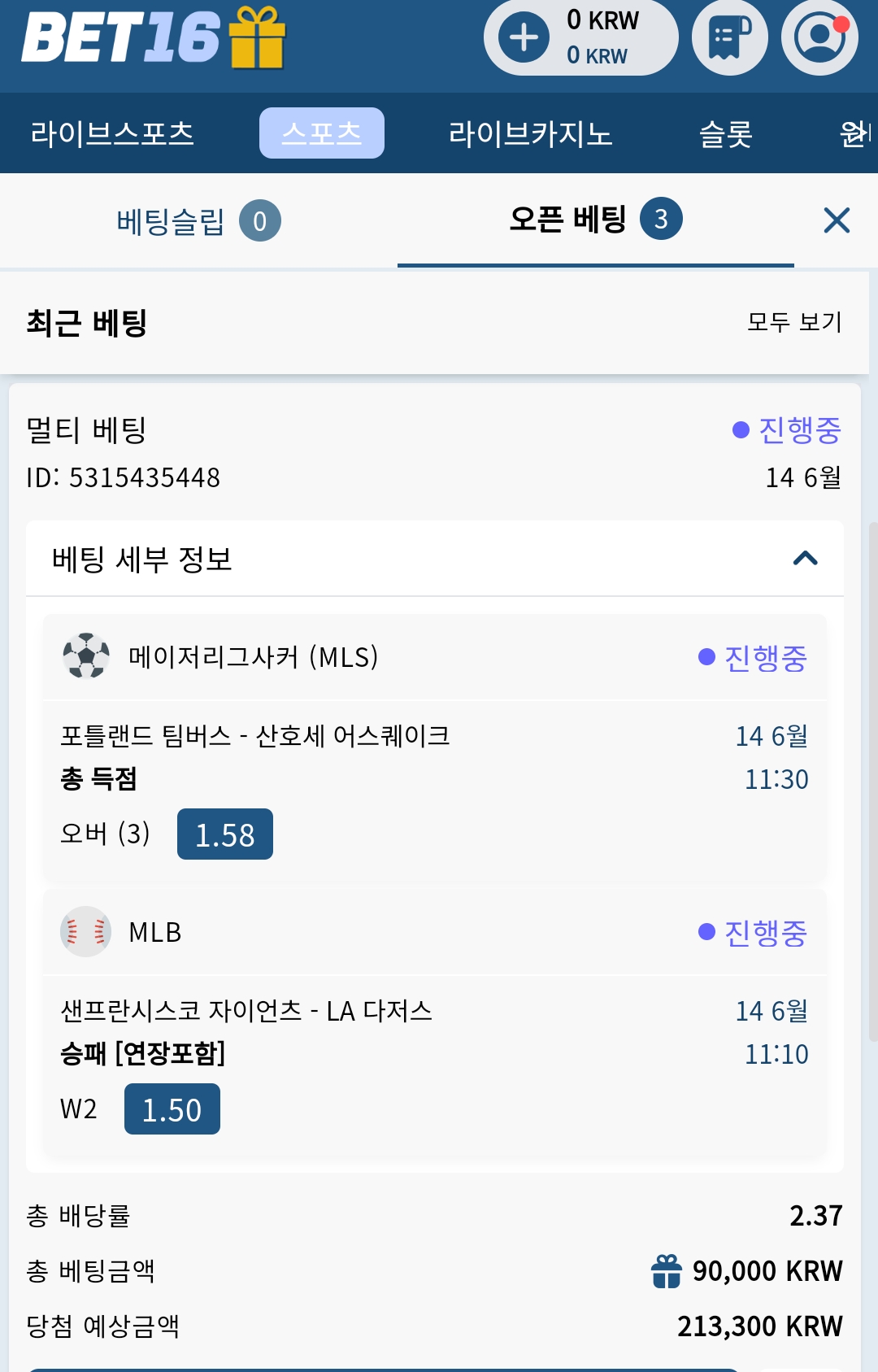878x1372 pixels.
Task: Open the yellow gift box promotion icon
Action: pyautogui.click(x=257, y=37)
